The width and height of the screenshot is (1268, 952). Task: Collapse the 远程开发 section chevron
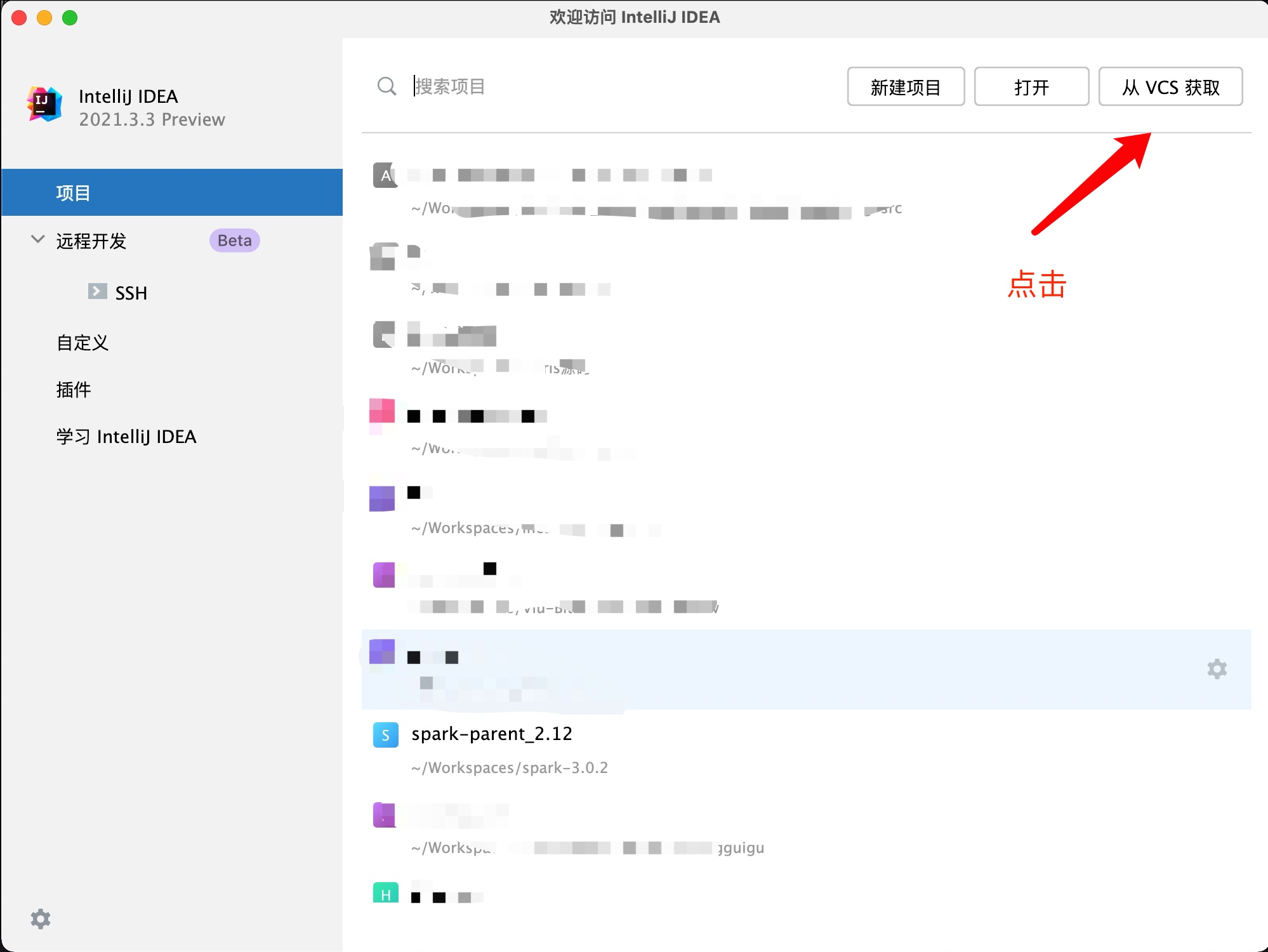(38, 240)
